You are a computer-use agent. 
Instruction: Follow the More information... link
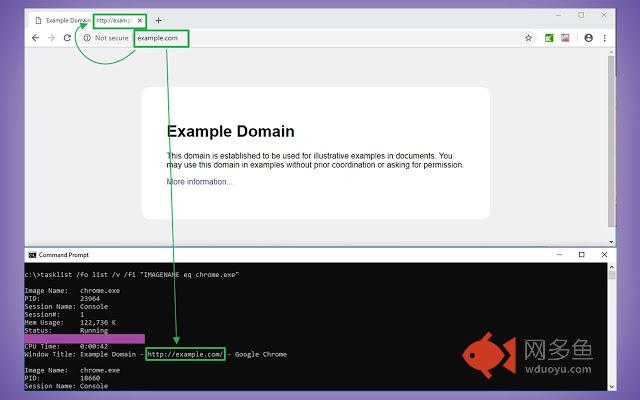(x=199, y=182)
